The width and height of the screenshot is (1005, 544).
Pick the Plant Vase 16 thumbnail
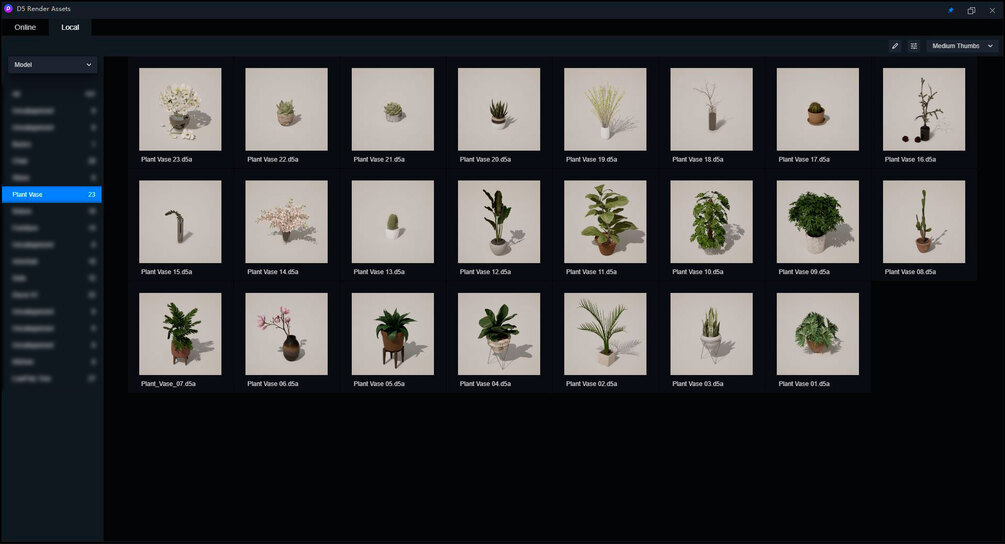(x=924, y=110)
